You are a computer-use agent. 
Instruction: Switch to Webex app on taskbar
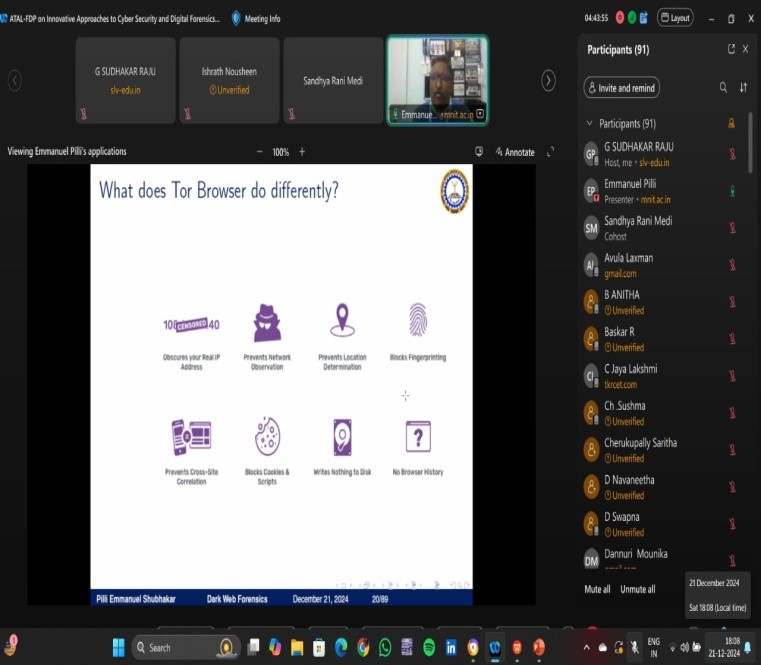[x=495, y=648]
